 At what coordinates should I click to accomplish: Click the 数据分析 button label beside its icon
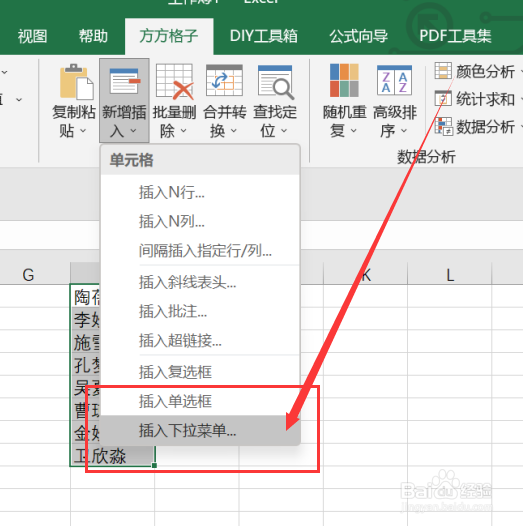[485, 127]
